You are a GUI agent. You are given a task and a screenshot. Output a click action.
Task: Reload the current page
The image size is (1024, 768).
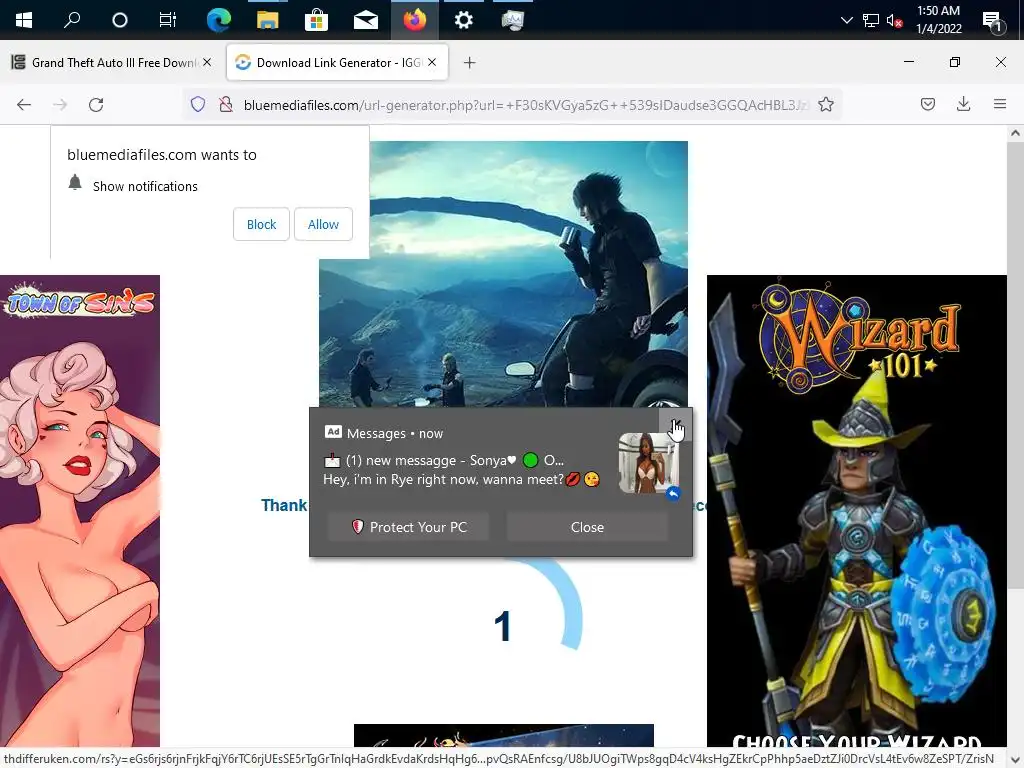(96, 104)
